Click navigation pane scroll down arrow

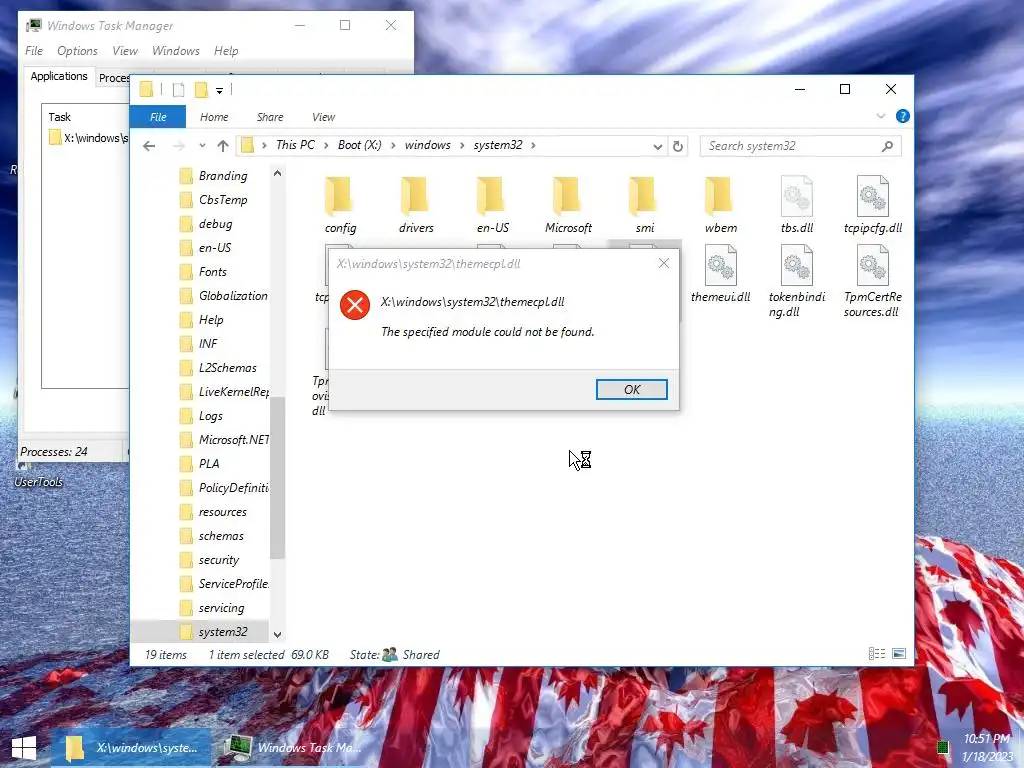click(278, 634)
